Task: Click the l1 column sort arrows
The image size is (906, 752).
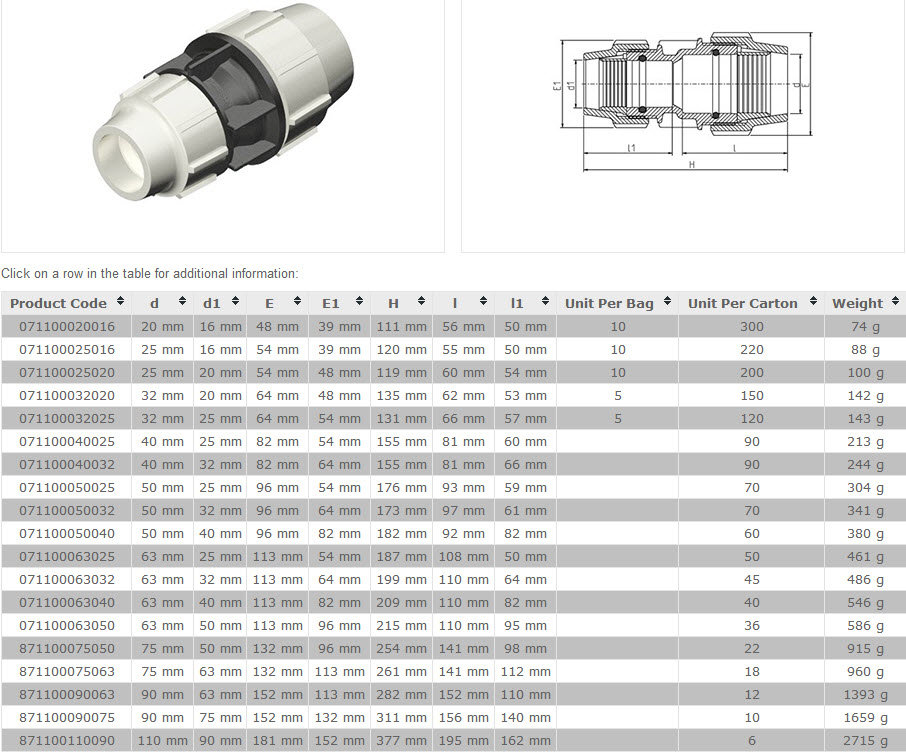Action: tap(545, 302)
